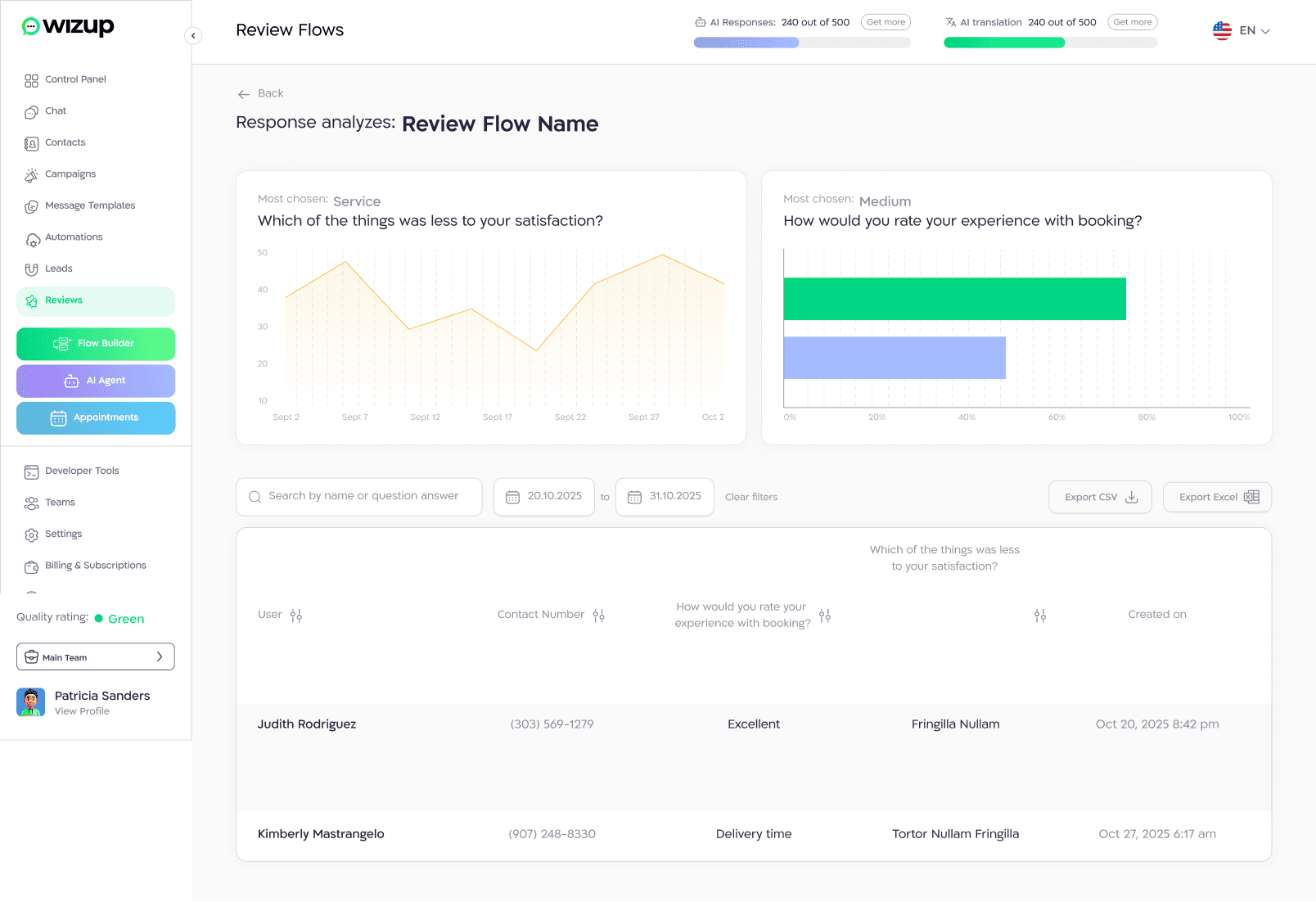The image size is (1316, 902).
Task: Click the Chat bubble icon
Action: (x=31, y=112)
